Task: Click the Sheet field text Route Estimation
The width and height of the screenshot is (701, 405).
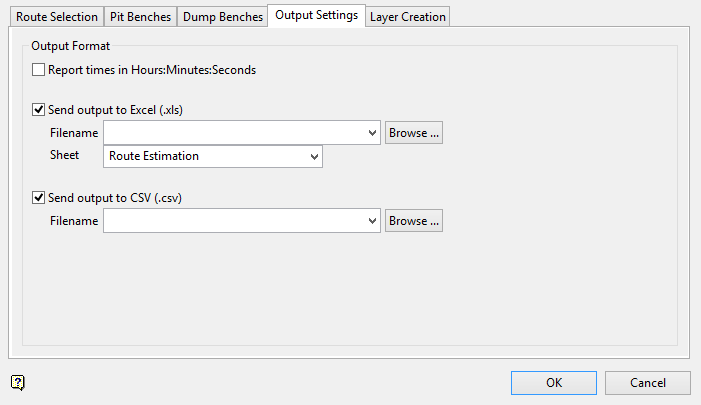Action: 155,157
